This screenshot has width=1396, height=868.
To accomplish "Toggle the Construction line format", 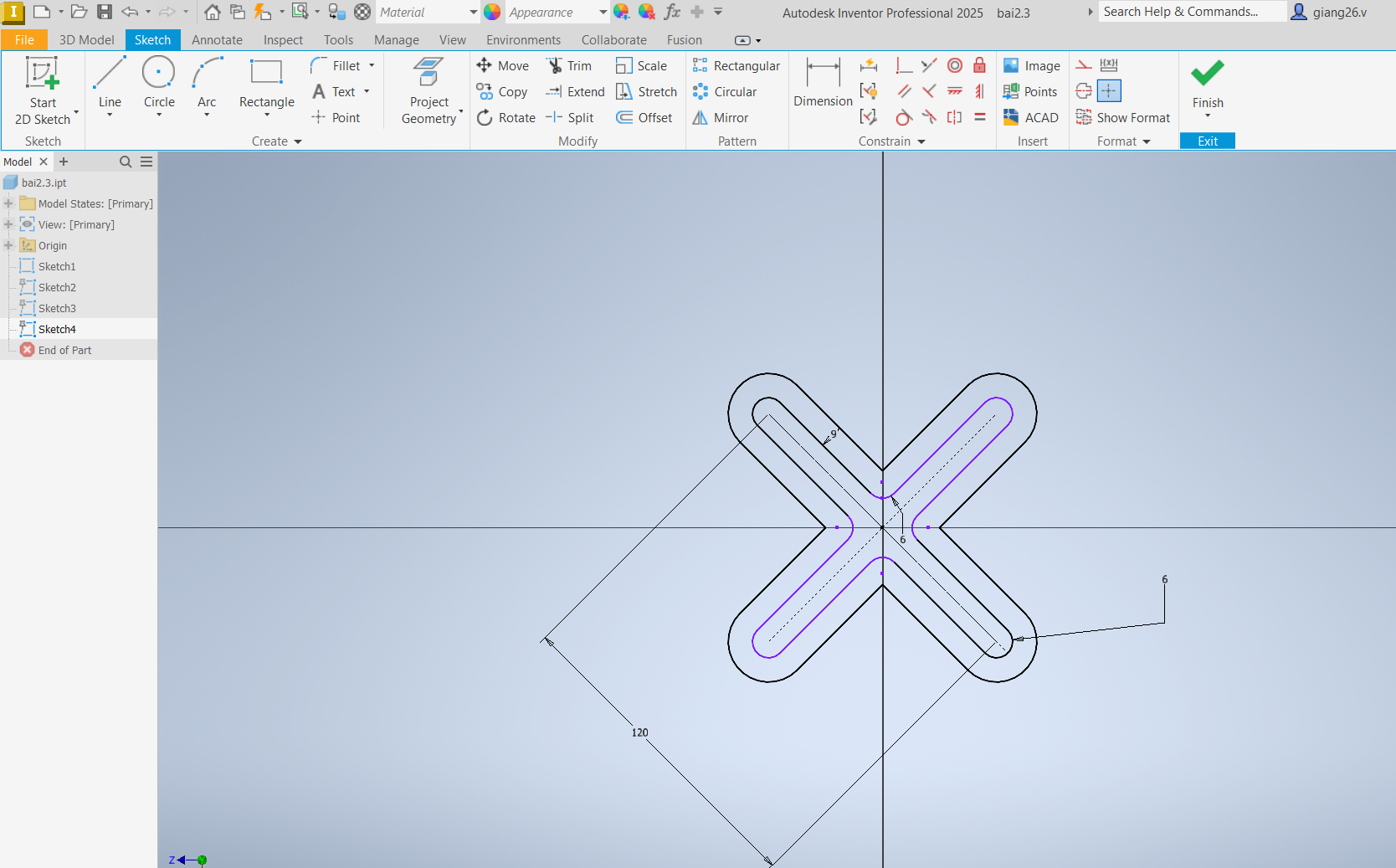I will tap(1084, 65).
